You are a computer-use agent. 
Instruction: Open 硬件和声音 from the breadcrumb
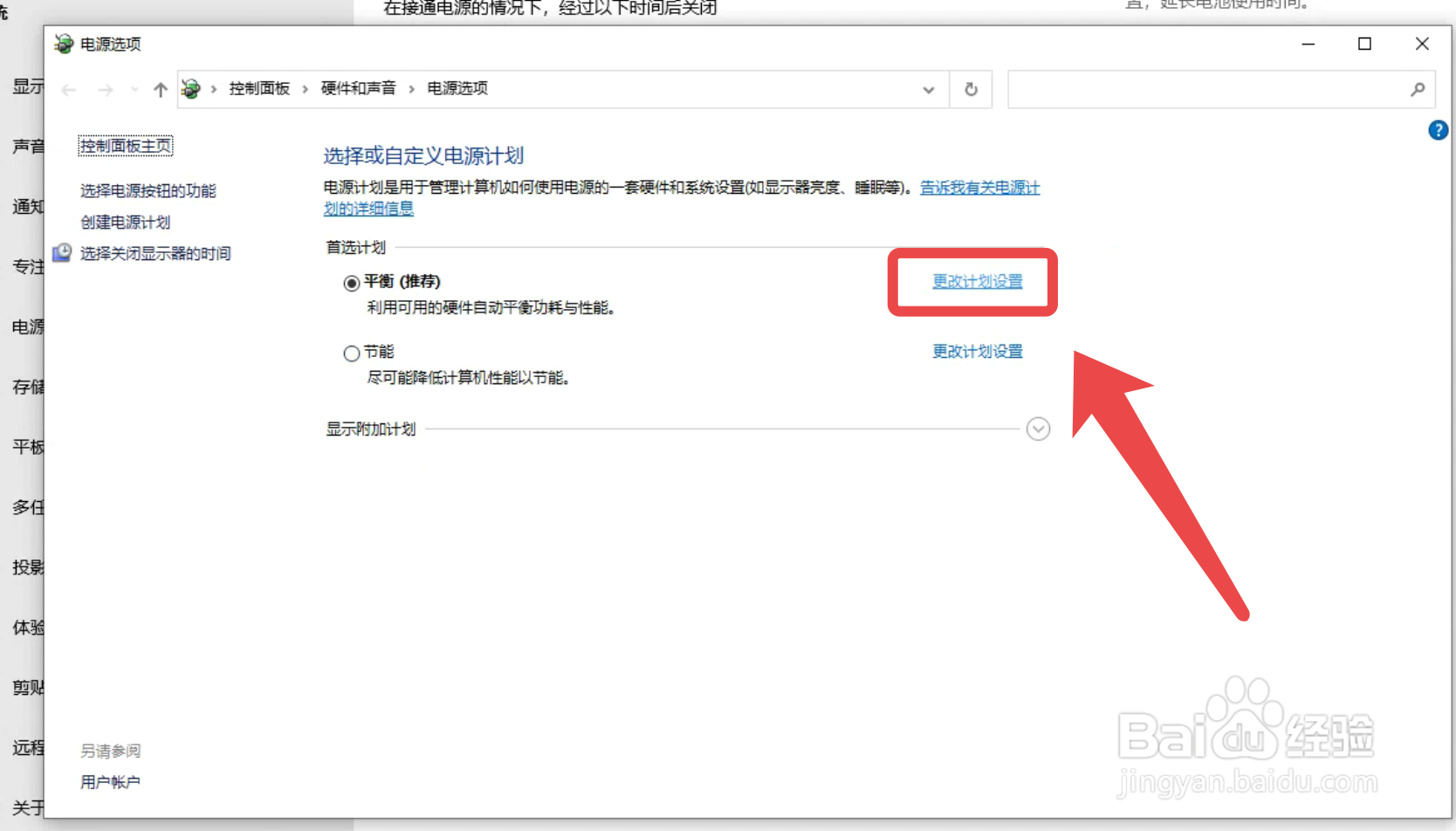(358, 88)
